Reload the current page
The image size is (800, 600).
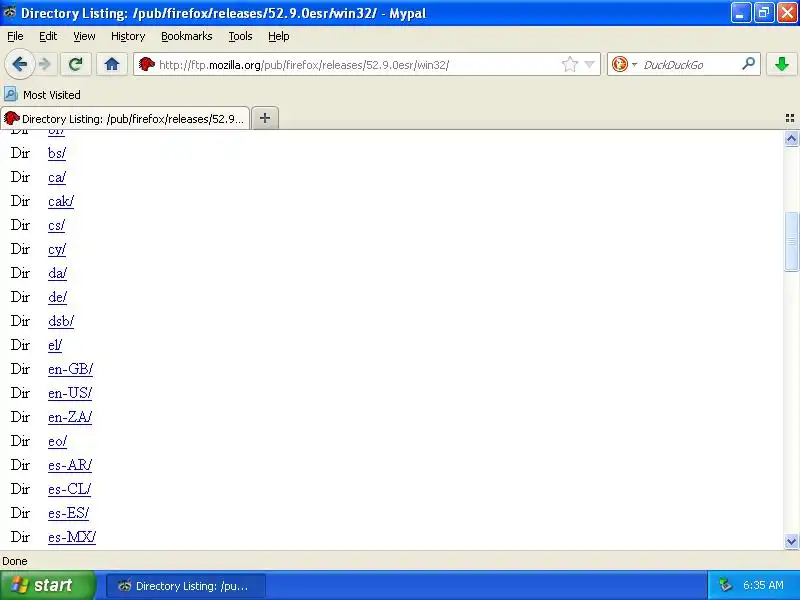coord(76,64)
